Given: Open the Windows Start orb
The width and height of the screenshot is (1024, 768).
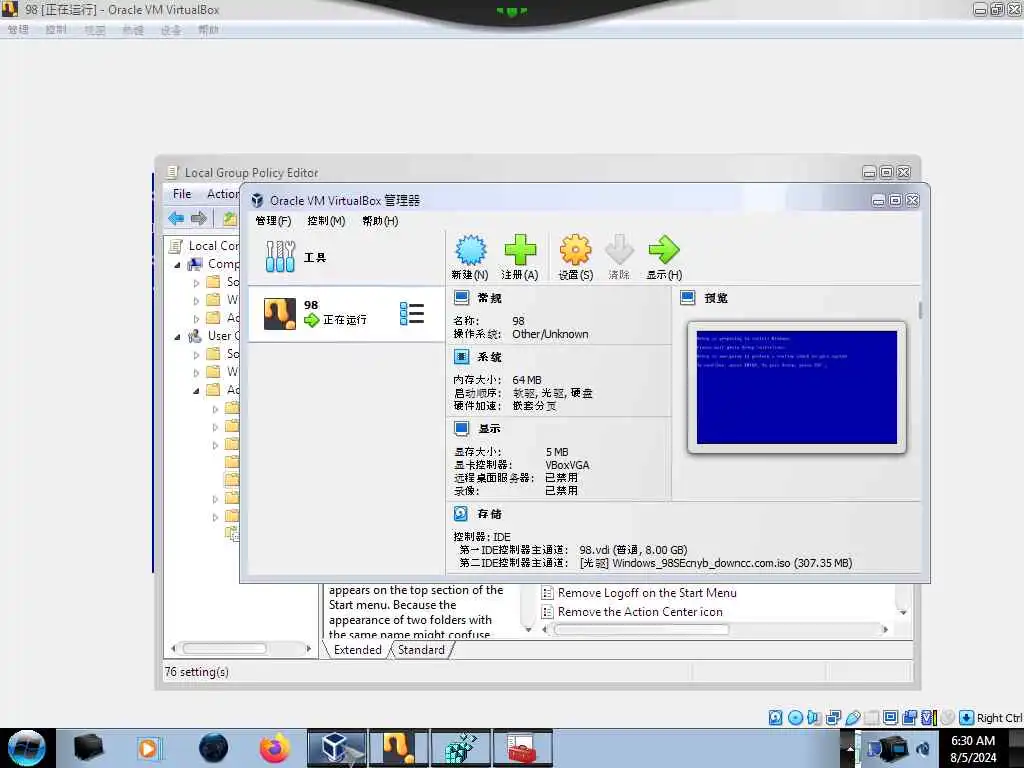Looking at the screenshot, I should pos(27,748).
